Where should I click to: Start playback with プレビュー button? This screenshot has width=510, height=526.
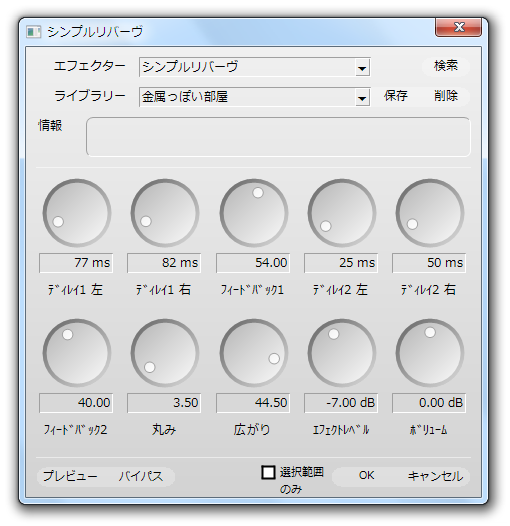(70, 476)
